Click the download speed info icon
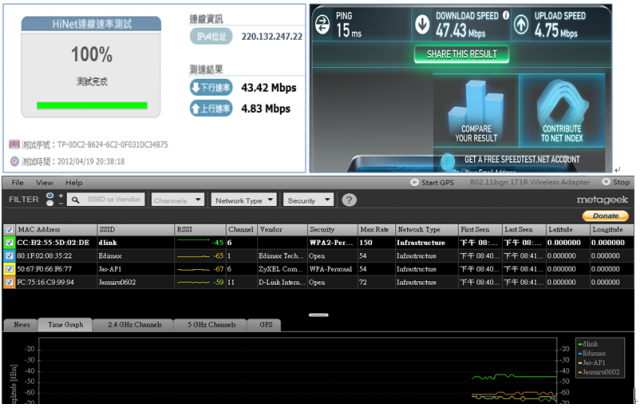Screen dimensions: 640x408 (506, 16)
